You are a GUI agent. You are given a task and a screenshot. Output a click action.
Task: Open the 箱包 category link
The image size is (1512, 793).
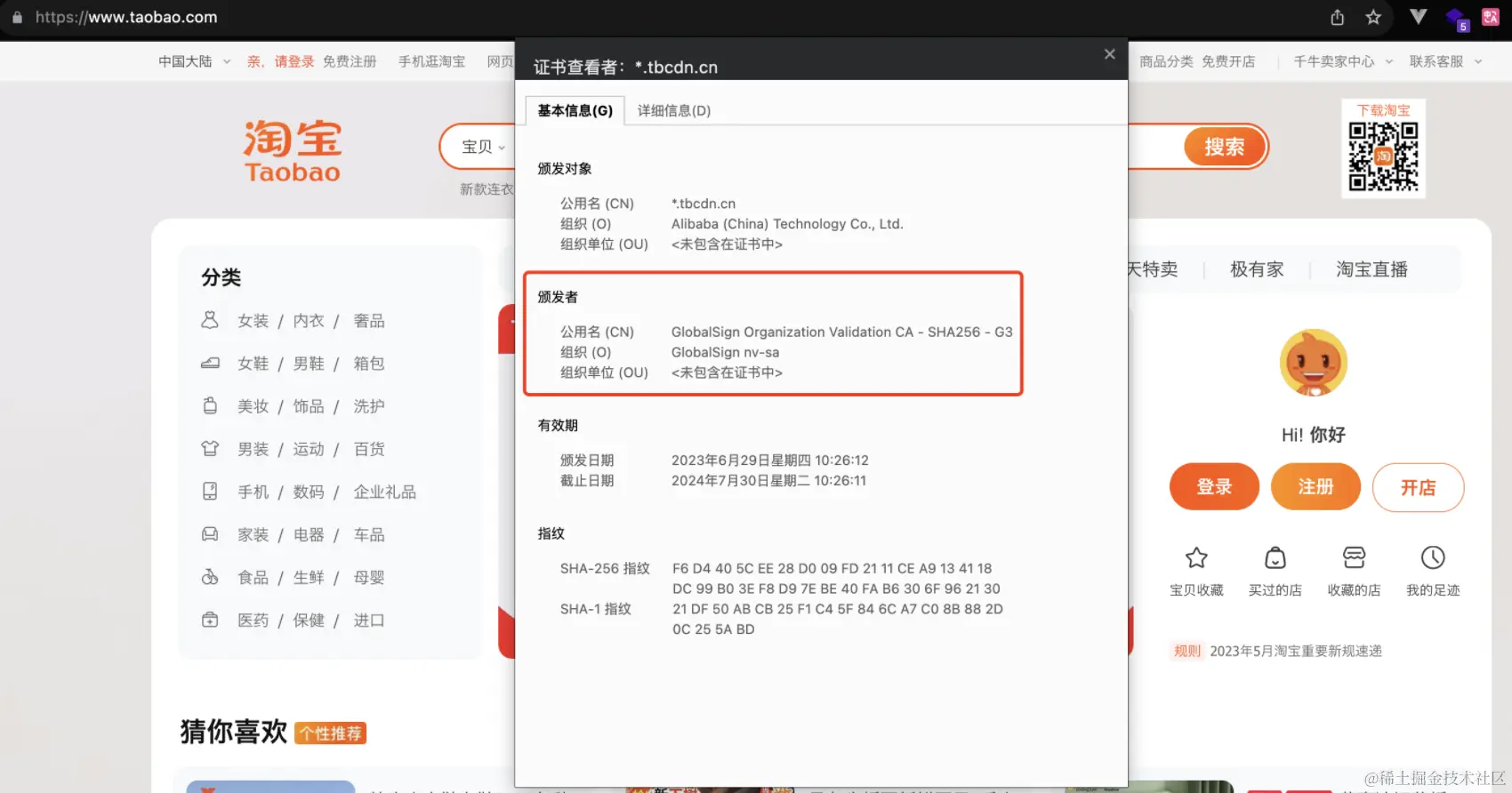point(369,363)
